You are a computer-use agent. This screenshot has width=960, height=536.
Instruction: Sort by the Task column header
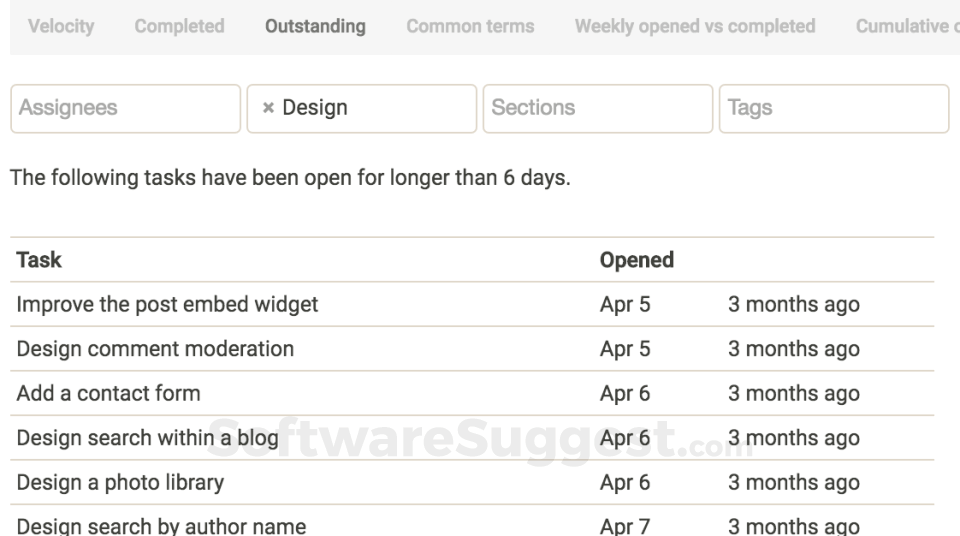click(39, 260)
